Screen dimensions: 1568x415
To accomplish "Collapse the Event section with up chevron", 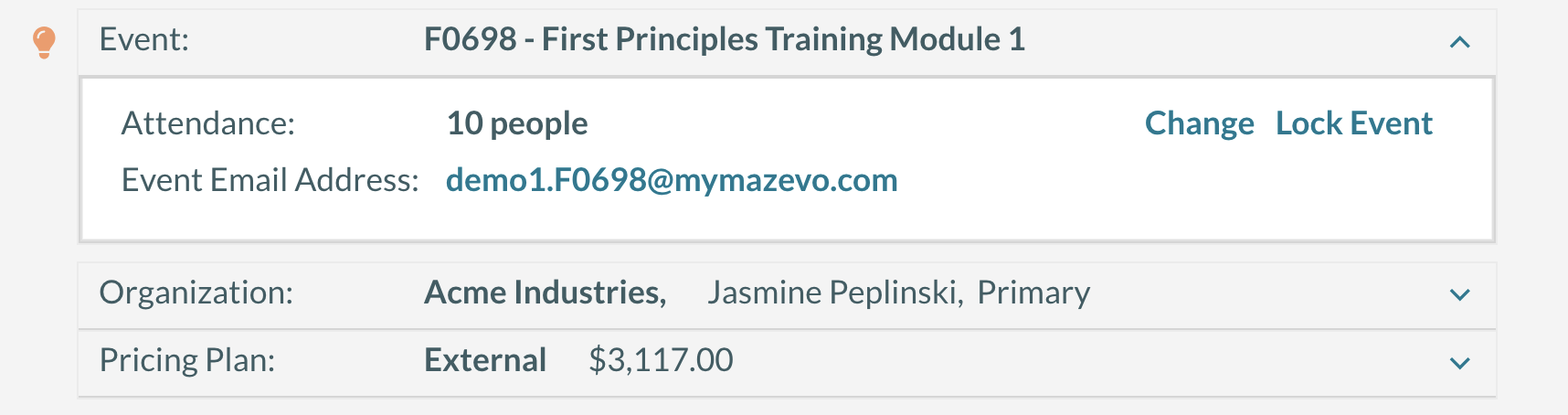I will 1459,42.
